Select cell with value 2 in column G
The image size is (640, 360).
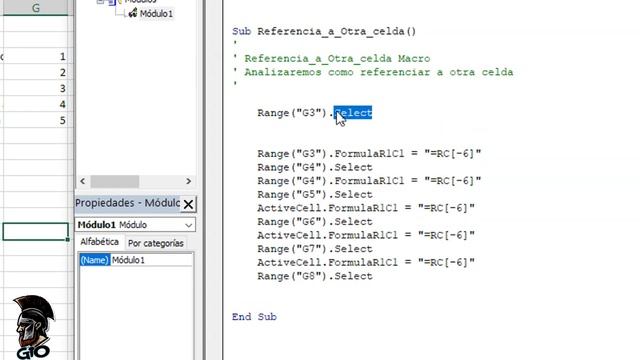(x=36, y=72)
